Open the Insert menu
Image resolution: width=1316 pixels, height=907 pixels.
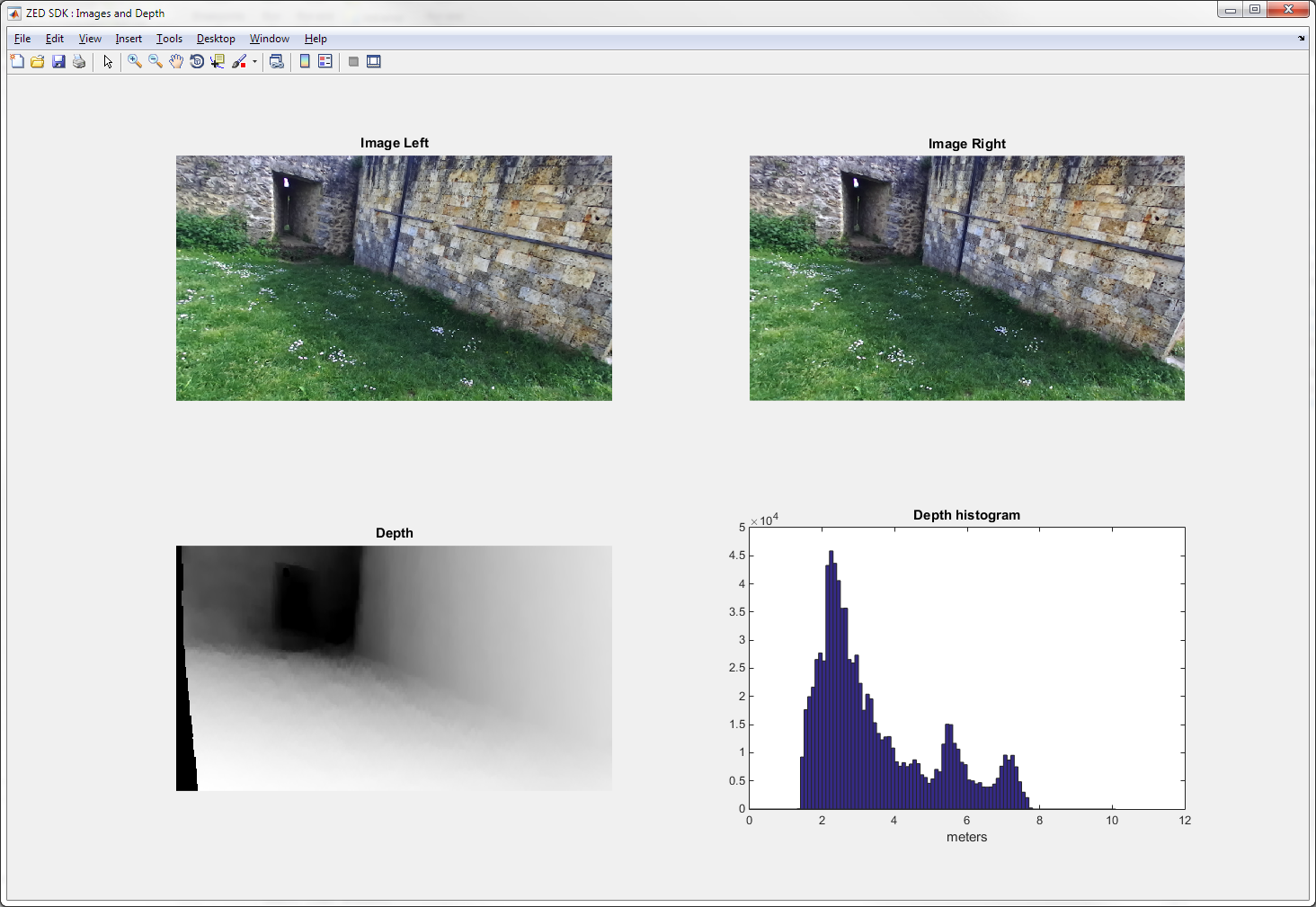coord(129,39)
